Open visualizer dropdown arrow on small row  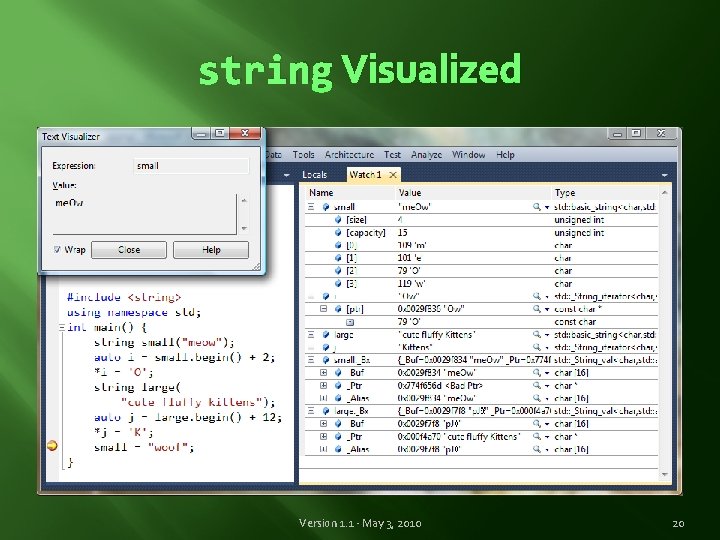click(547, 208)
